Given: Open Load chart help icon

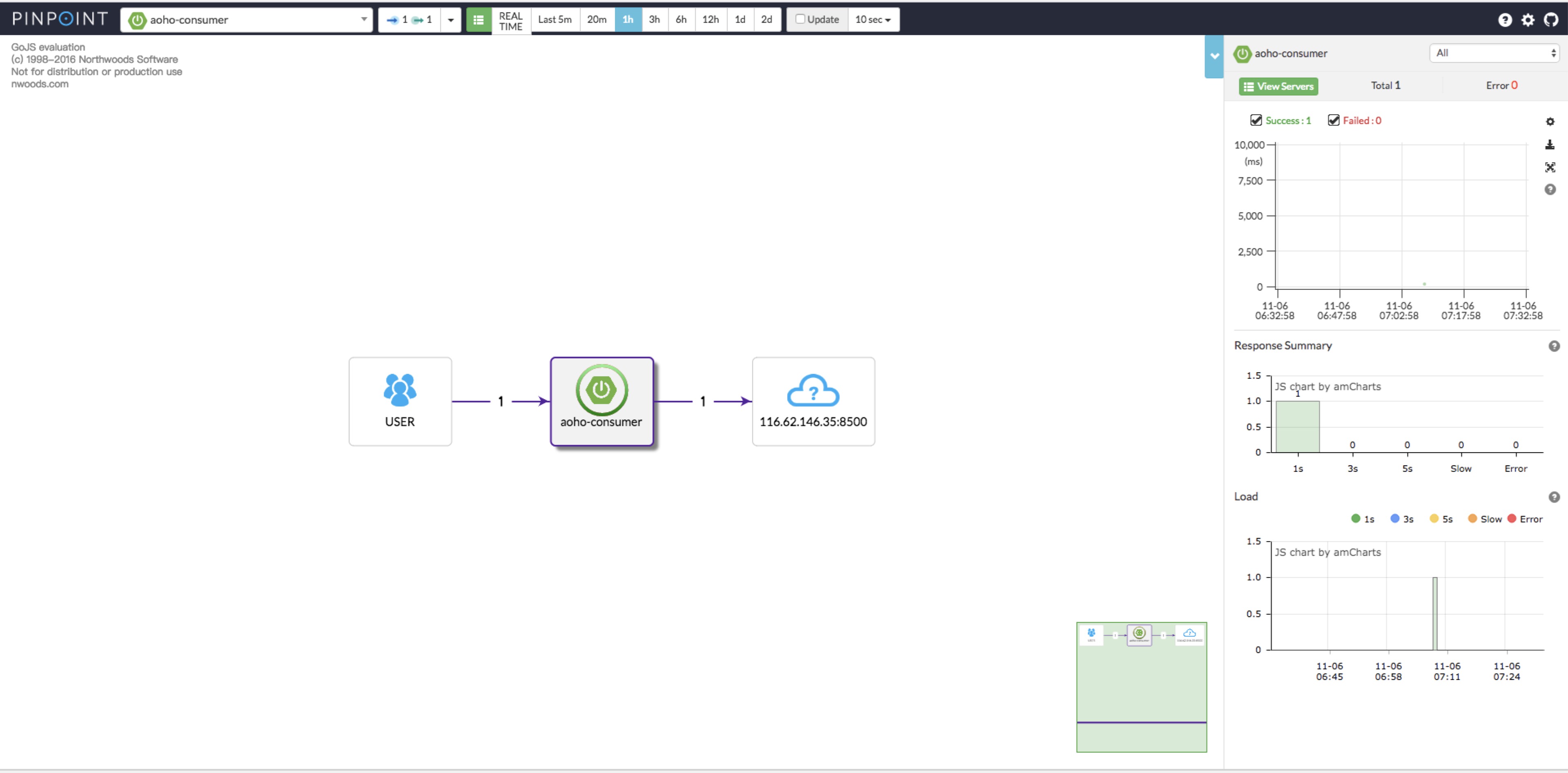Looking at the screenshot, I should pyautogui.click(x=1554, y=498).
